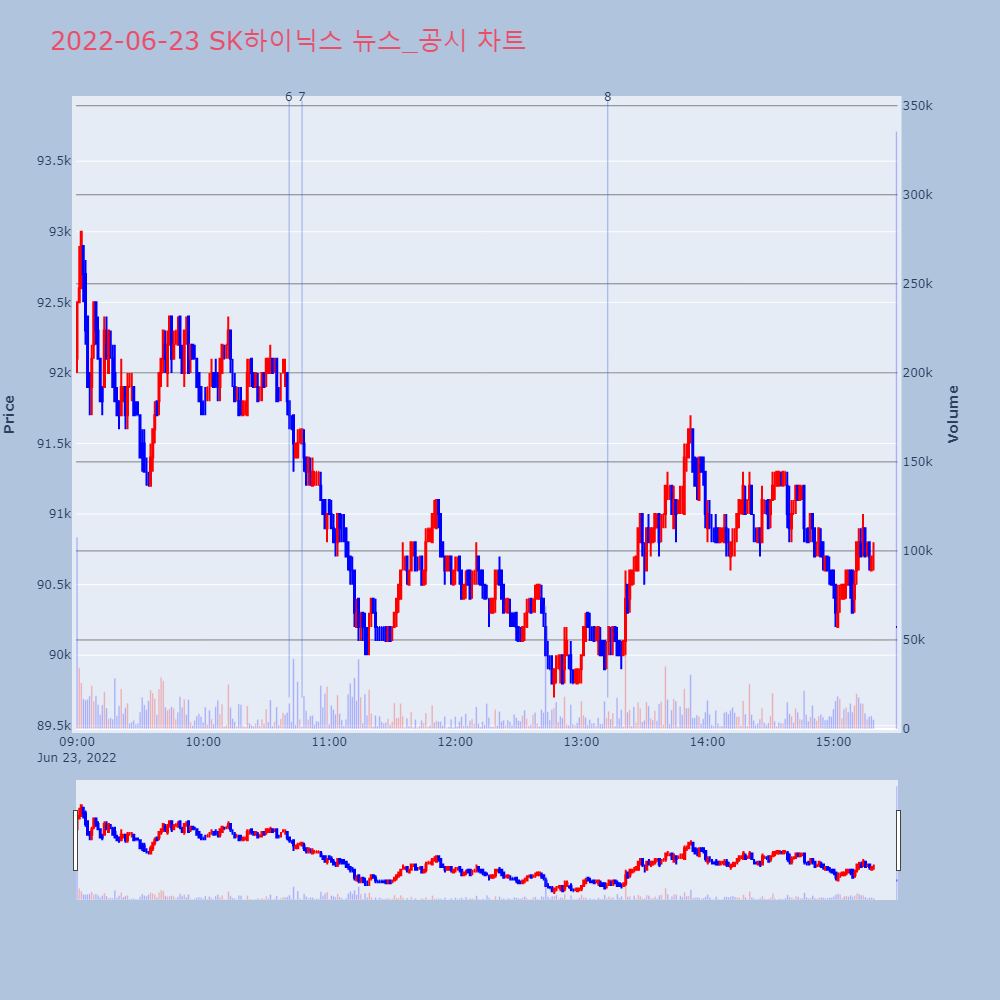
Task: Click news marker label 7
Action: tap(302, 97)
